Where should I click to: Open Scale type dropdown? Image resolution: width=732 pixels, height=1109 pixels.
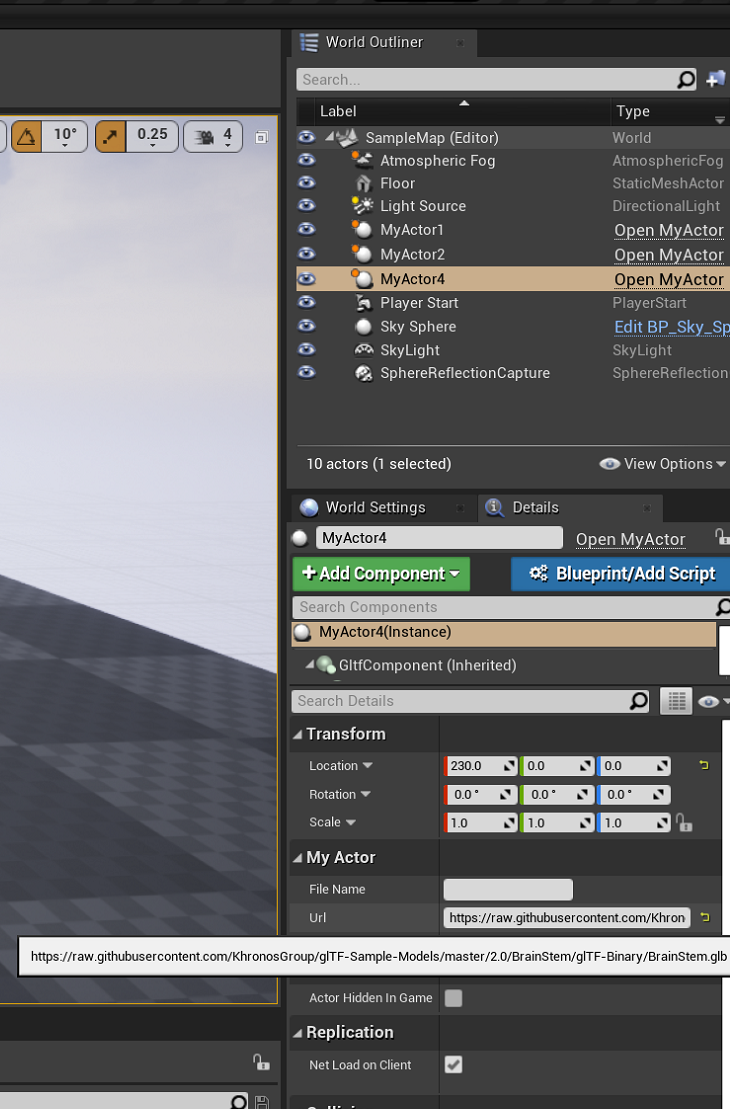tap(350, 822)
